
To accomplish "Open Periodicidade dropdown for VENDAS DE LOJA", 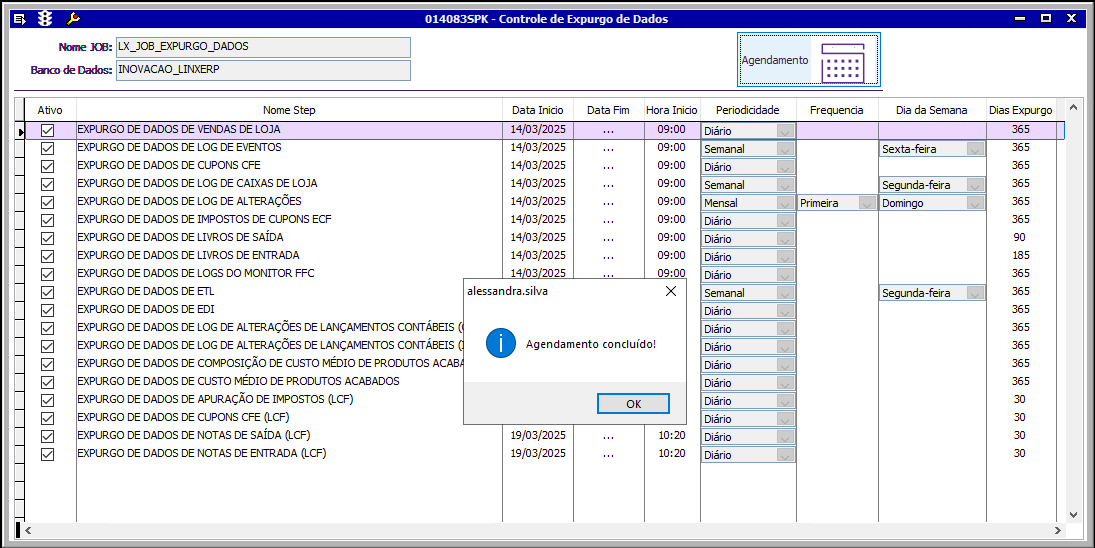I will coord(786,131).
